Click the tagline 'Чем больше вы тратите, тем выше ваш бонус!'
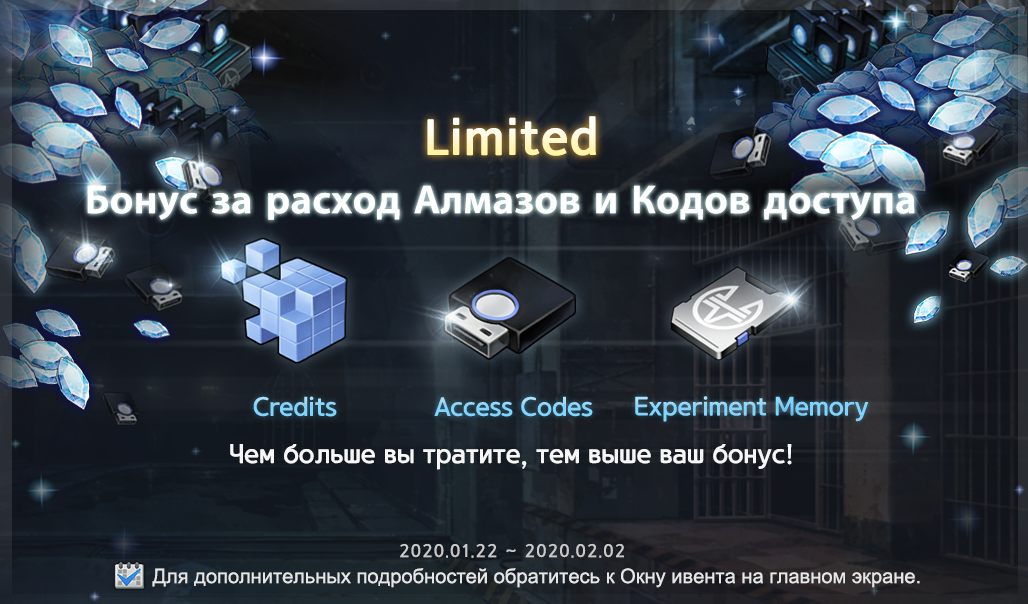This screenshot has height=604, width=1028. pos(511,454)
